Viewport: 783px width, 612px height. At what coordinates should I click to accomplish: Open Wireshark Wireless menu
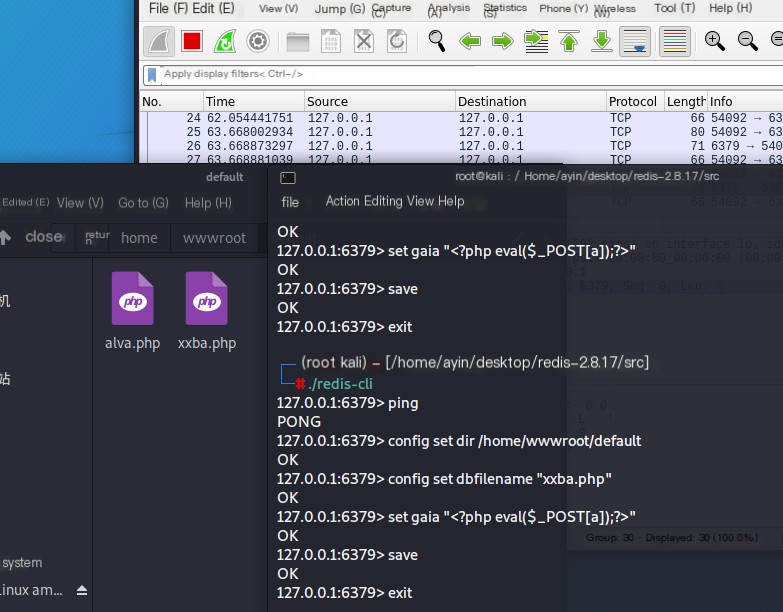tap(615, 10)
